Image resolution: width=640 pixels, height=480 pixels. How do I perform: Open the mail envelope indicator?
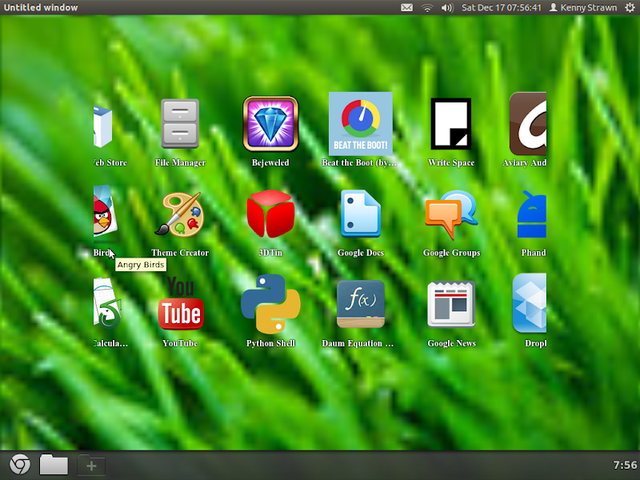point(407,7)
